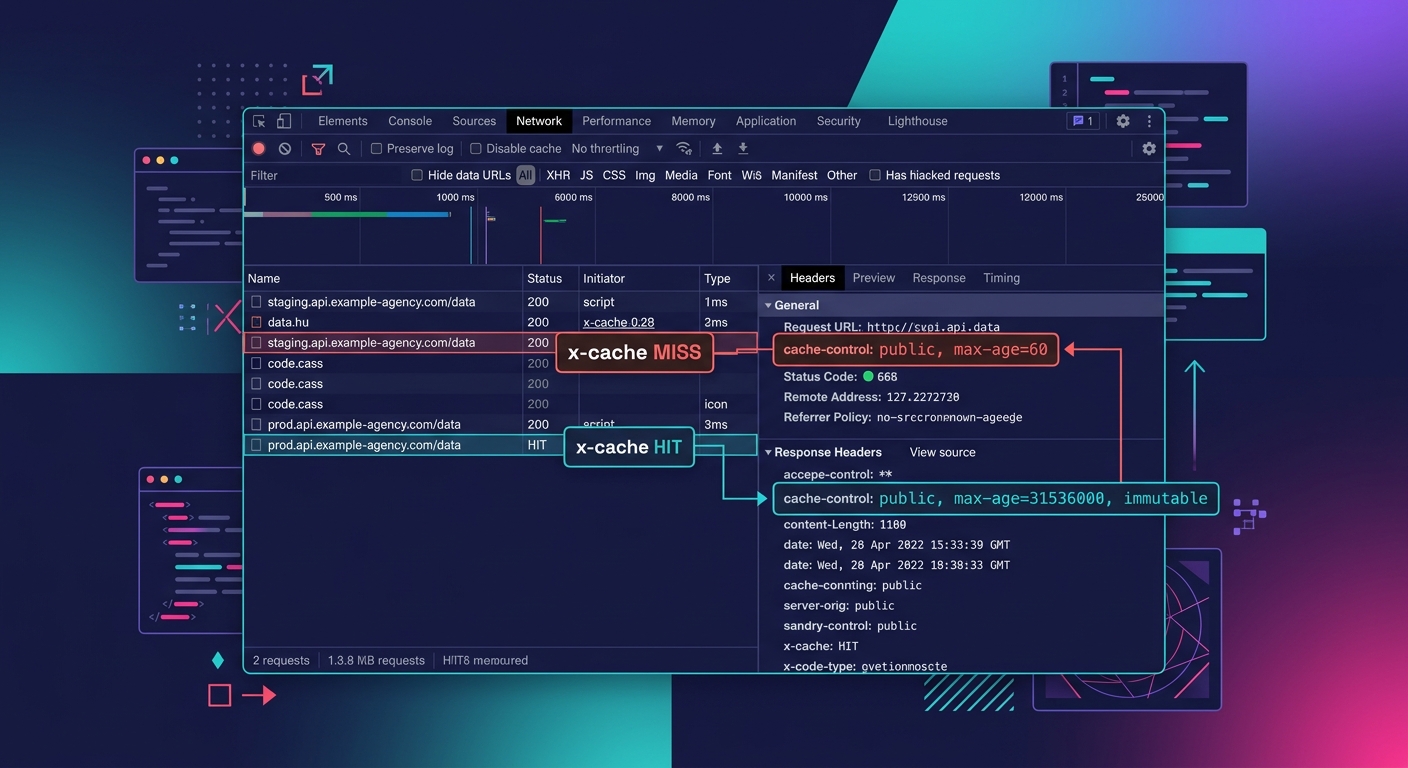The width and height of the screenshot is (1408, 768).
Task: Switch to the Lighthouse tab
Action: [x=917, y=121]
